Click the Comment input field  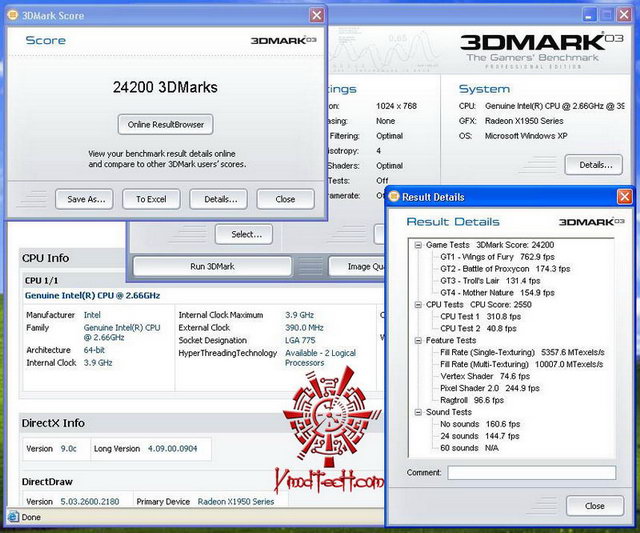[531, 473]
